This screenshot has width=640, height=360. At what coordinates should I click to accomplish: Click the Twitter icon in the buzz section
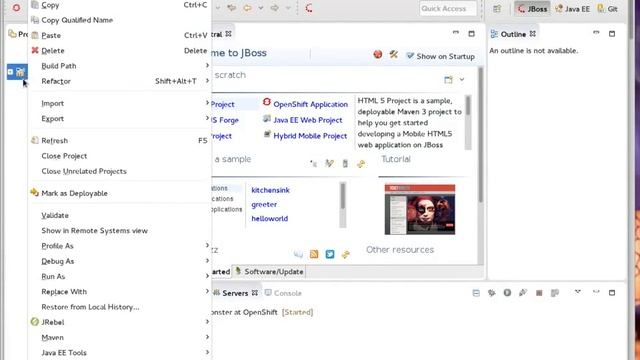tap(330, 254)
